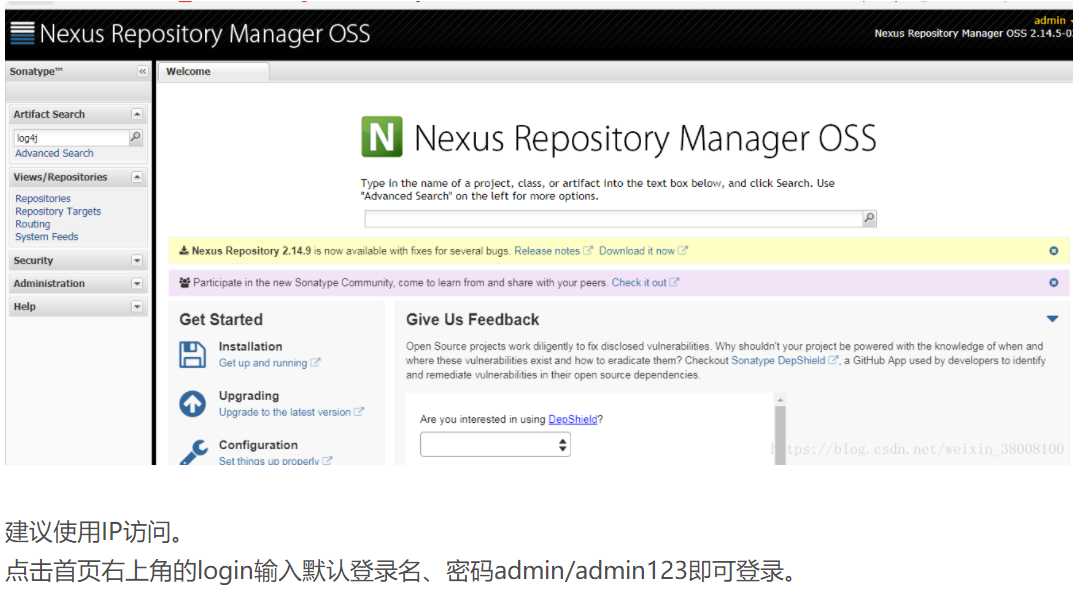
Task: Click the Configuration wrench icon
Action: (x=193, y=452)
